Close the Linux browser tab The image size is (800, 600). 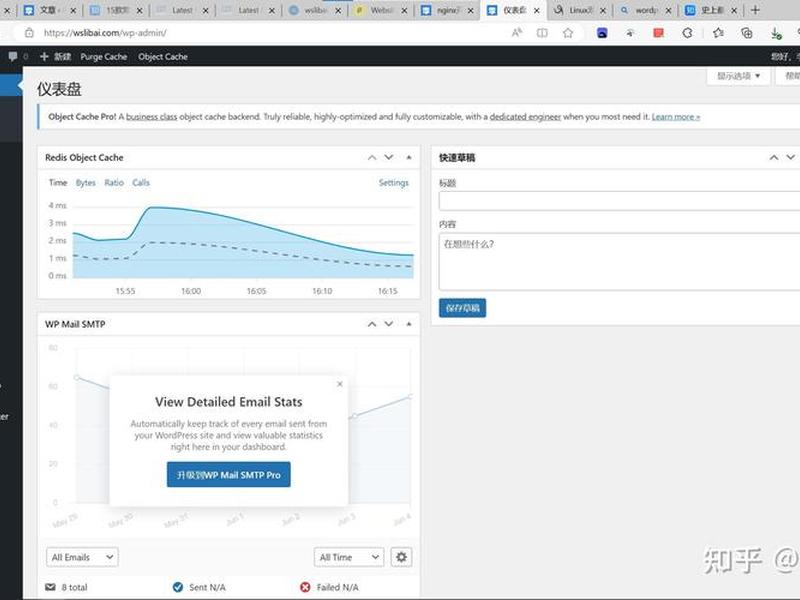point(603,10)
